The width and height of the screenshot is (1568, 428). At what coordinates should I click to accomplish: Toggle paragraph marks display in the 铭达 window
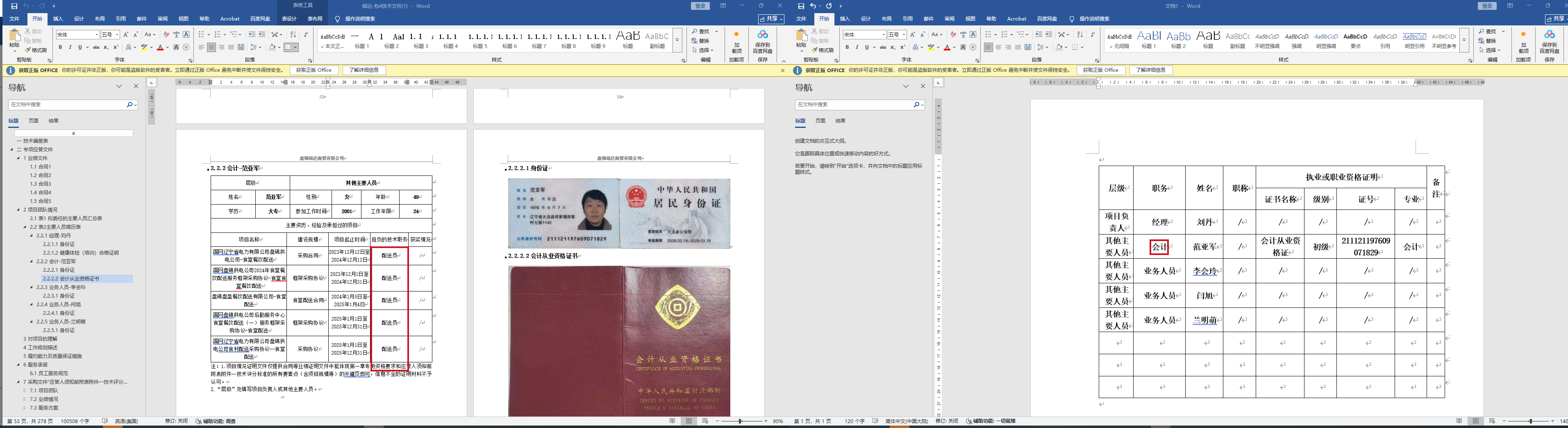306,35
